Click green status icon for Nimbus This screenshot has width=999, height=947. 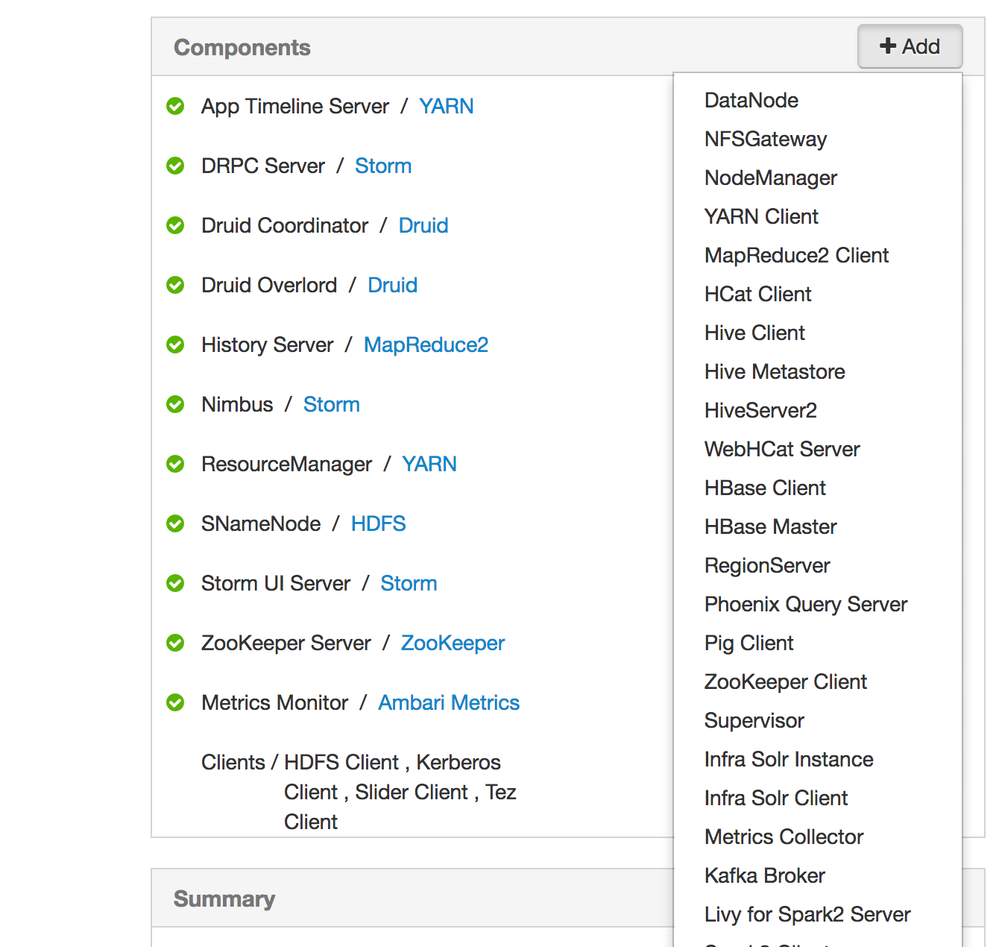175,405
